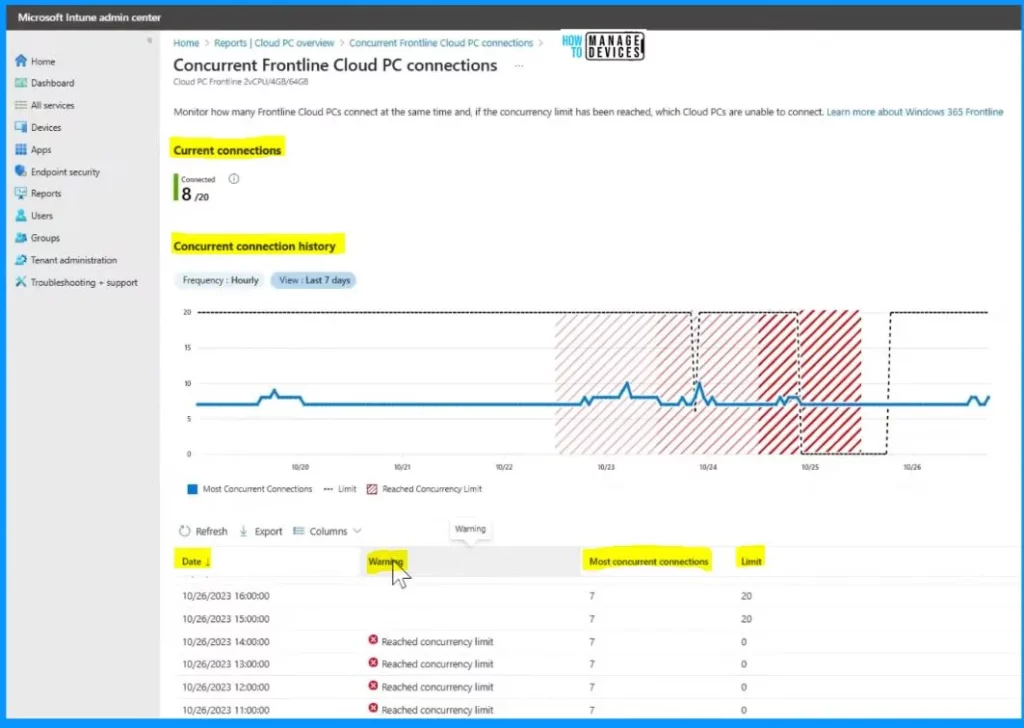1024x728 pixels.
Task: Expand the Columns dropdown chevron
Action: (357, 531)
